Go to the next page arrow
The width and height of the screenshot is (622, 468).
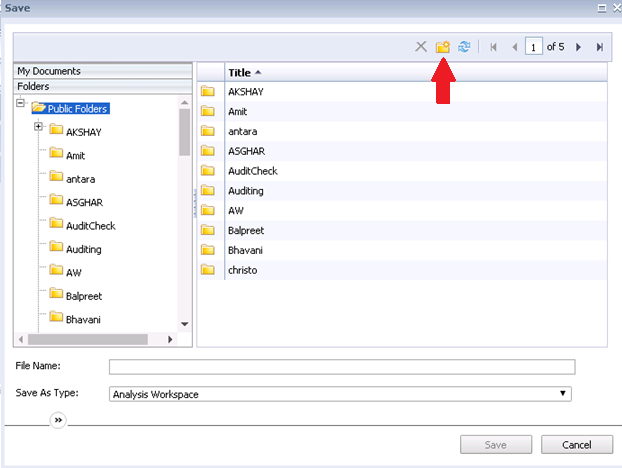coord(578,47)
